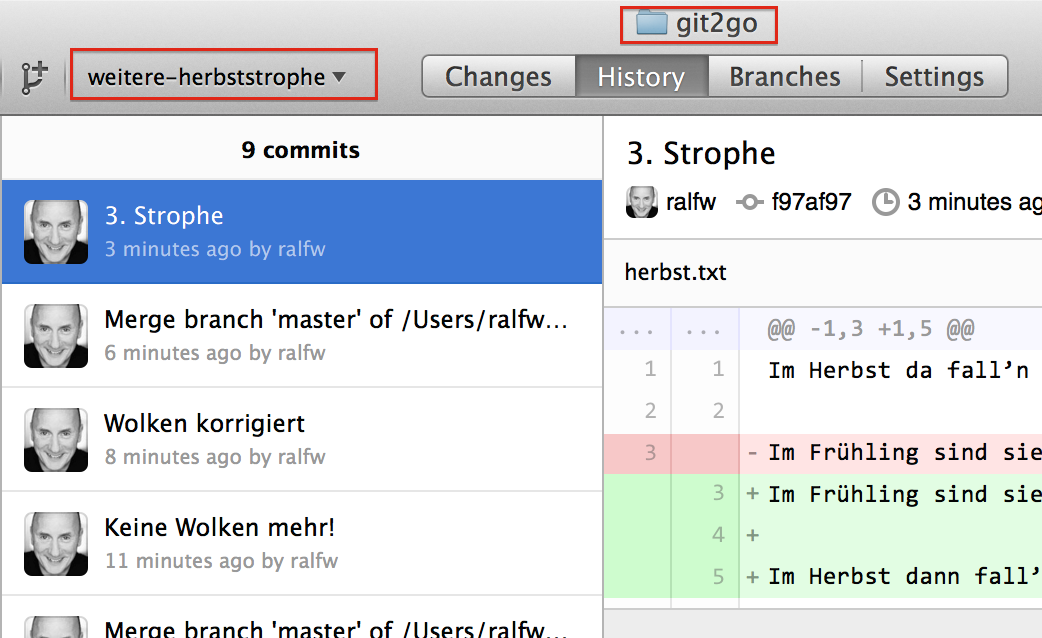1042x638 pixels.
Task: Select the 'Keine Wolken mehr!' commit
Action: (302, 543)
